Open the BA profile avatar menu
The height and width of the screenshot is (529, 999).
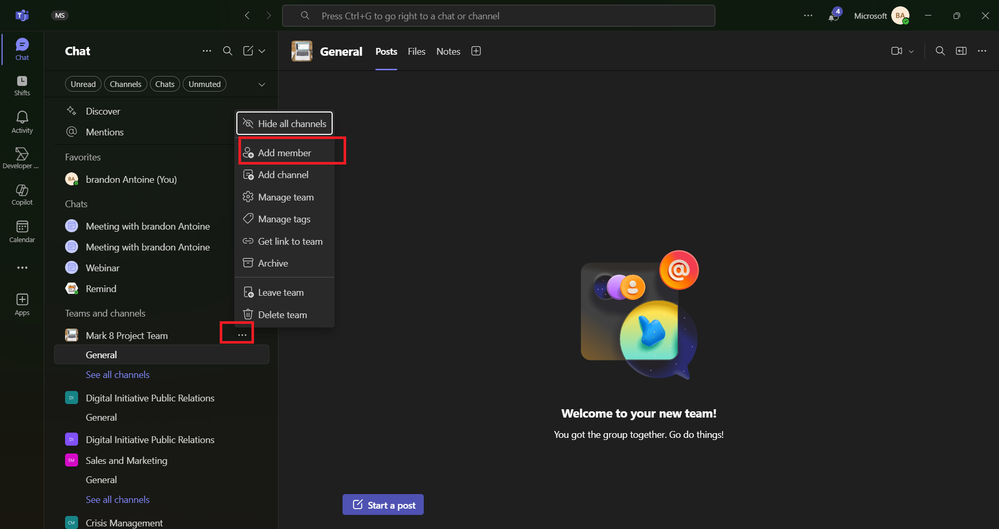click(900, 15)
